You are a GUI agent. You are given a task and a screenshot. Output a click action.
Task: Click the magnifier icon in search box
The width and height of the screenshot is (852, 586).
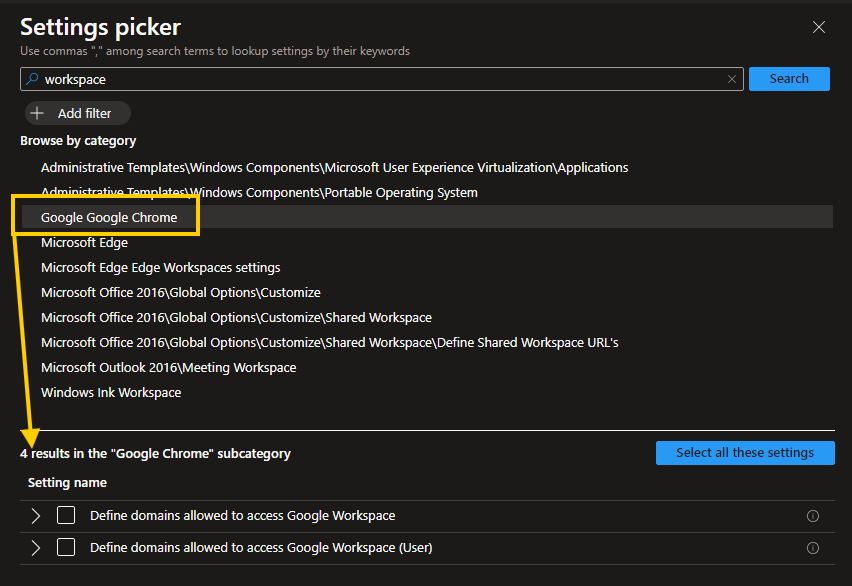click(32, 79)
